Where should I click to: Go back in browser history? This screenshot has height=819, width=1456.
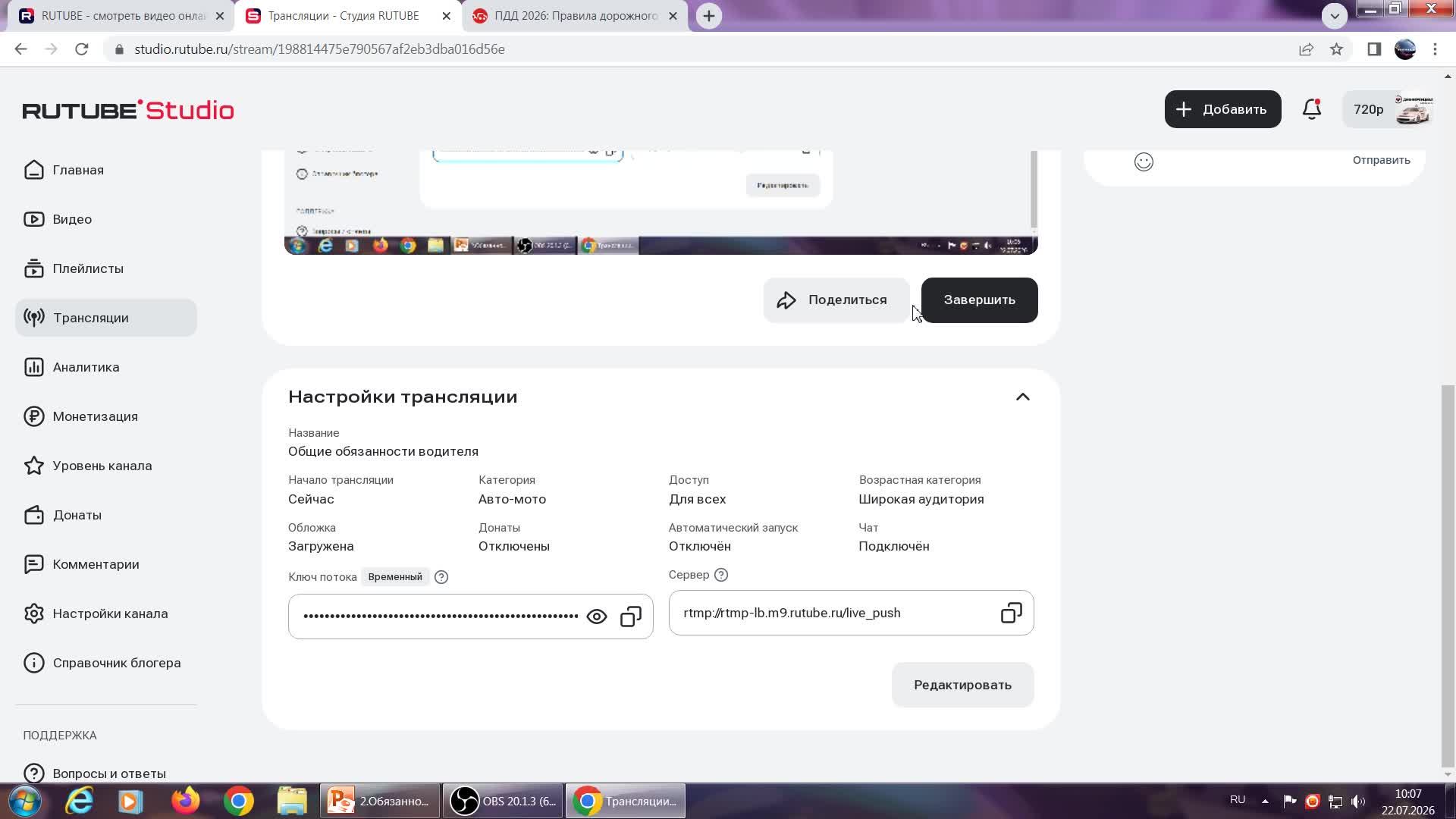20,49
